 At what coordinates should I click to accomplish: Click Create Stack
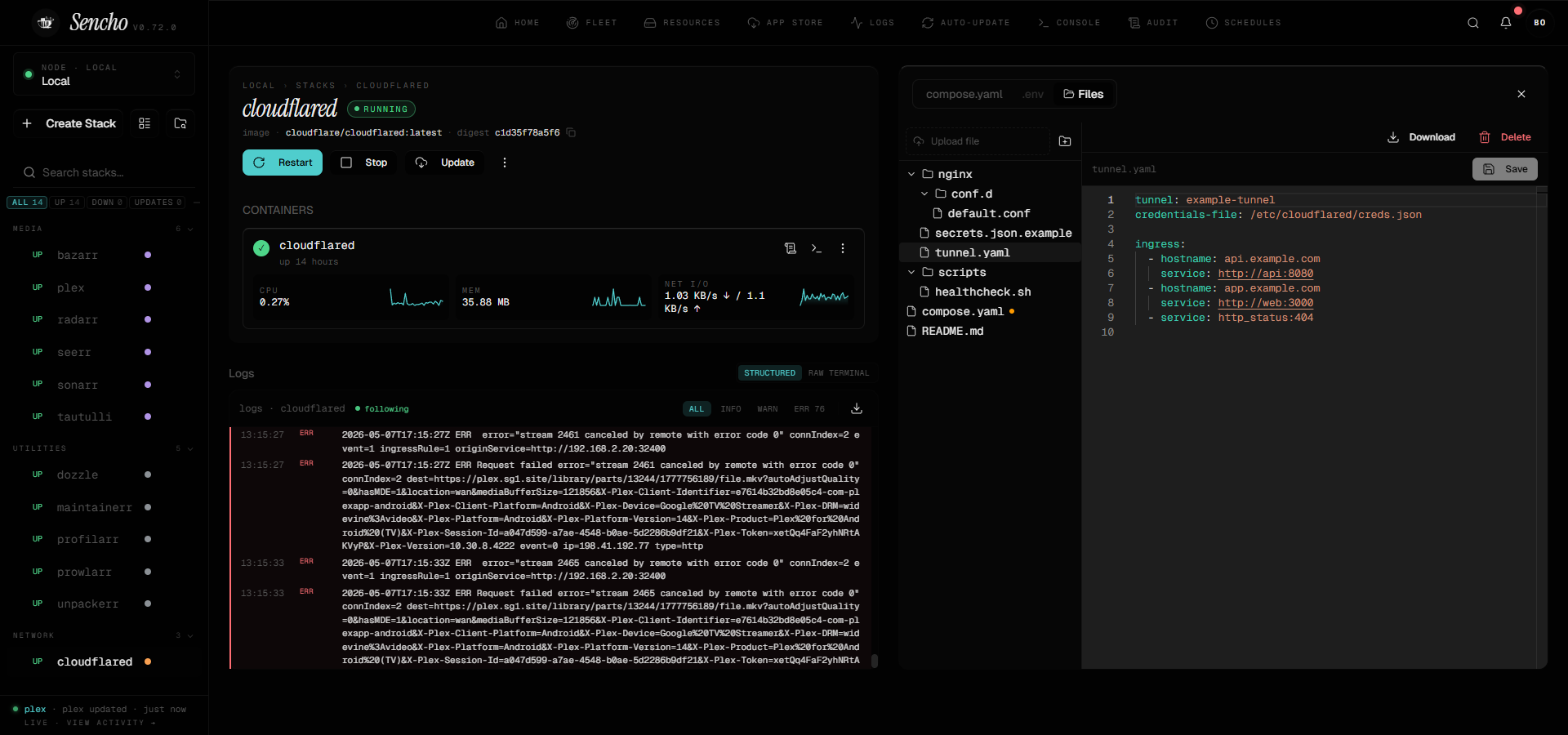point(69,123)
